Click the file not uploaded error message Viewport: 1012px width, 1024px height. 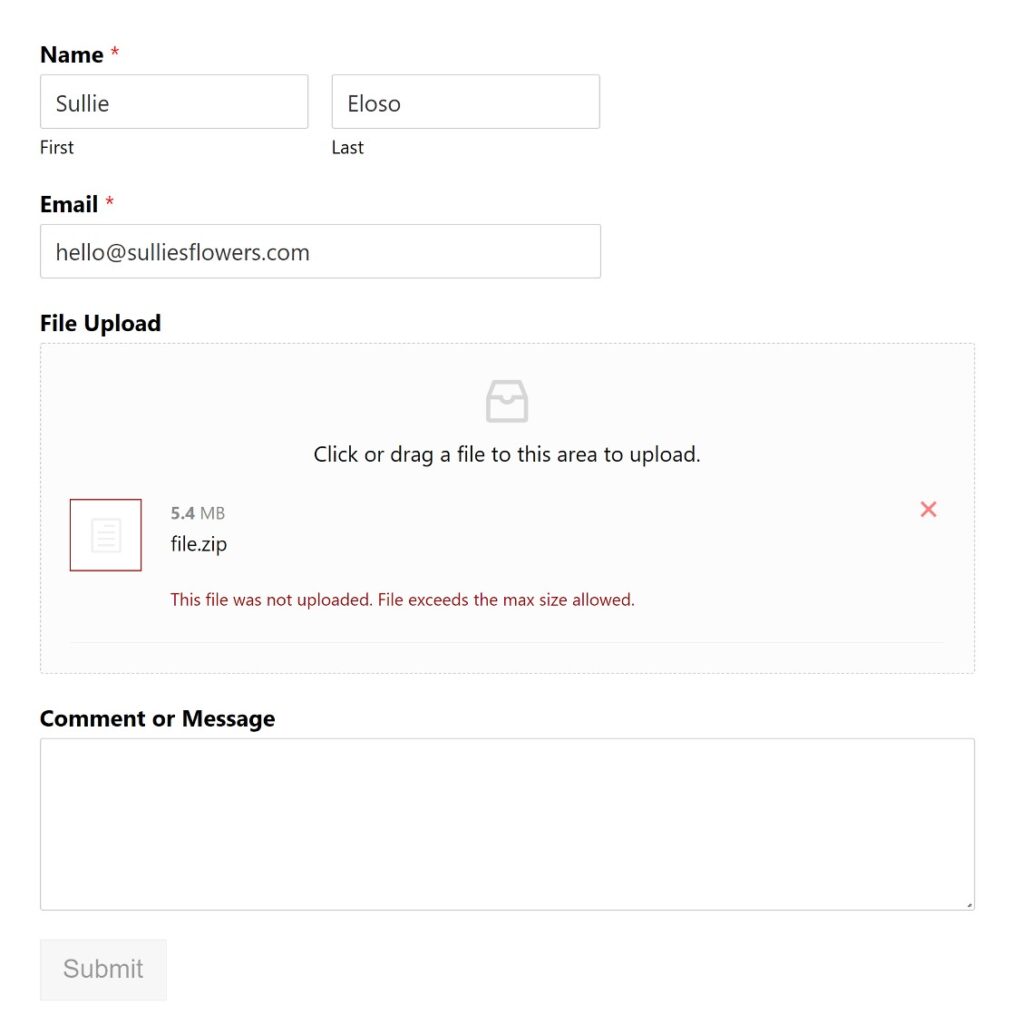point(402,600)
